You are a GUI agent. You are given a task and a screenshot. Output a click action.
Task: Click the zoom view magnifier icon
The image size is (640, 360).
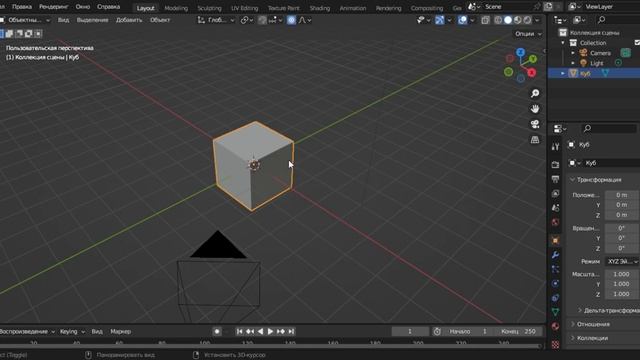pyautogui.click(x=535, y=93)
